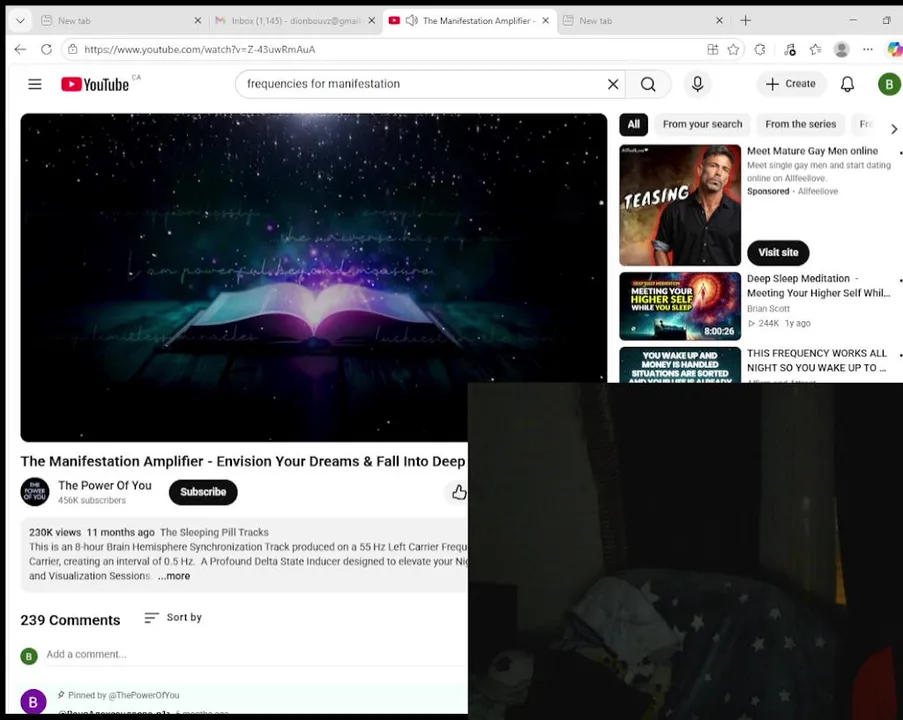
Task: Mute the tab using the speaker icon
Action: [411, 21]
